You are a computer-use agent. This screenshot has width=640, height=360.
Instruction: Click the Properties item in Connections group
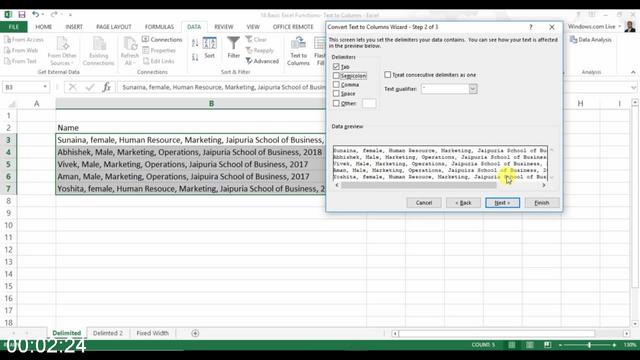159,50
